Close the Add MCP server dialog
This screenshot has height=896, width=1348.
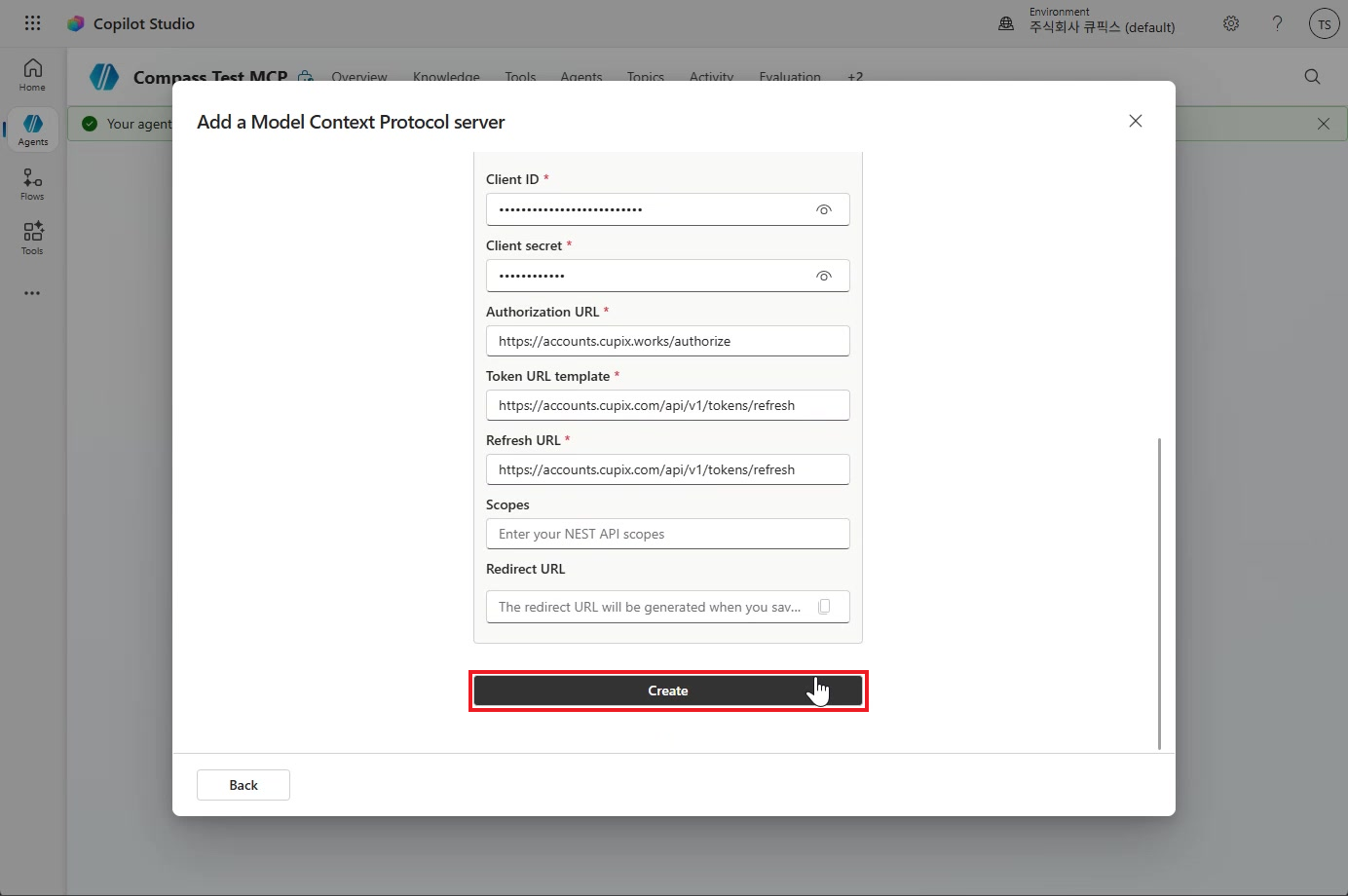point(1135,121)
